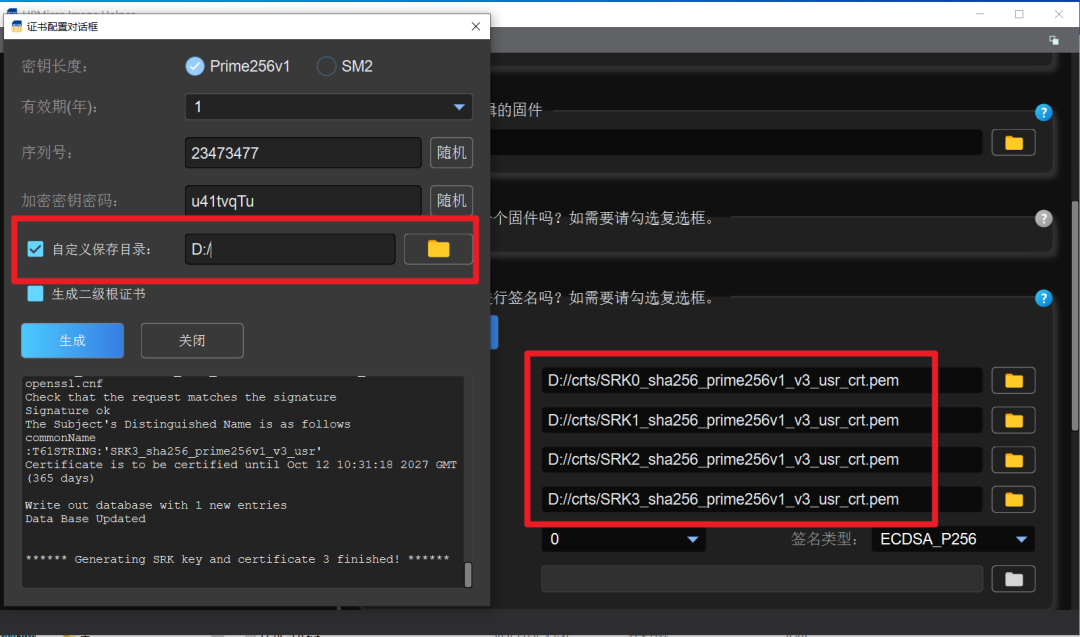1080x637 pixels.
Task: Browse folder for the SRK1 certificate path
Action: (1013, 420)
